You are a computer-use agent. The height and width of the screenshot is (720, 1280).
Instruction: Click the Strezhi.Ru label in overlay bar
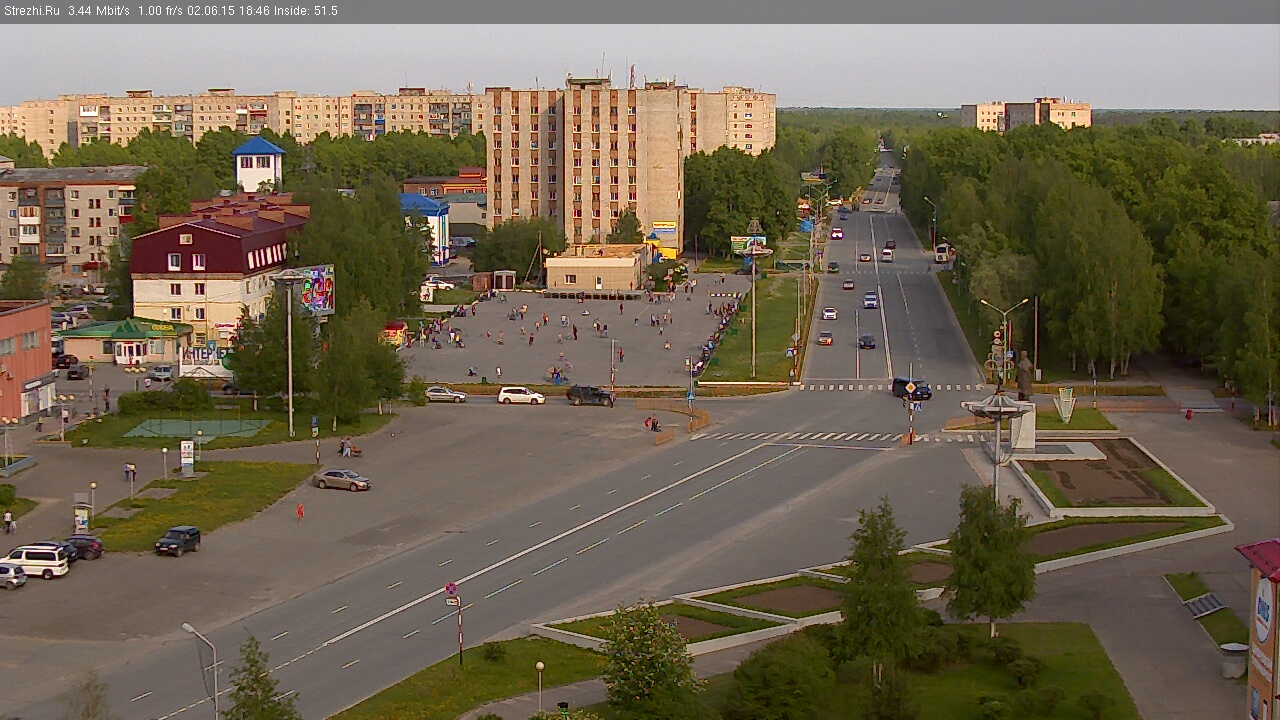click(x=32, y=11)
